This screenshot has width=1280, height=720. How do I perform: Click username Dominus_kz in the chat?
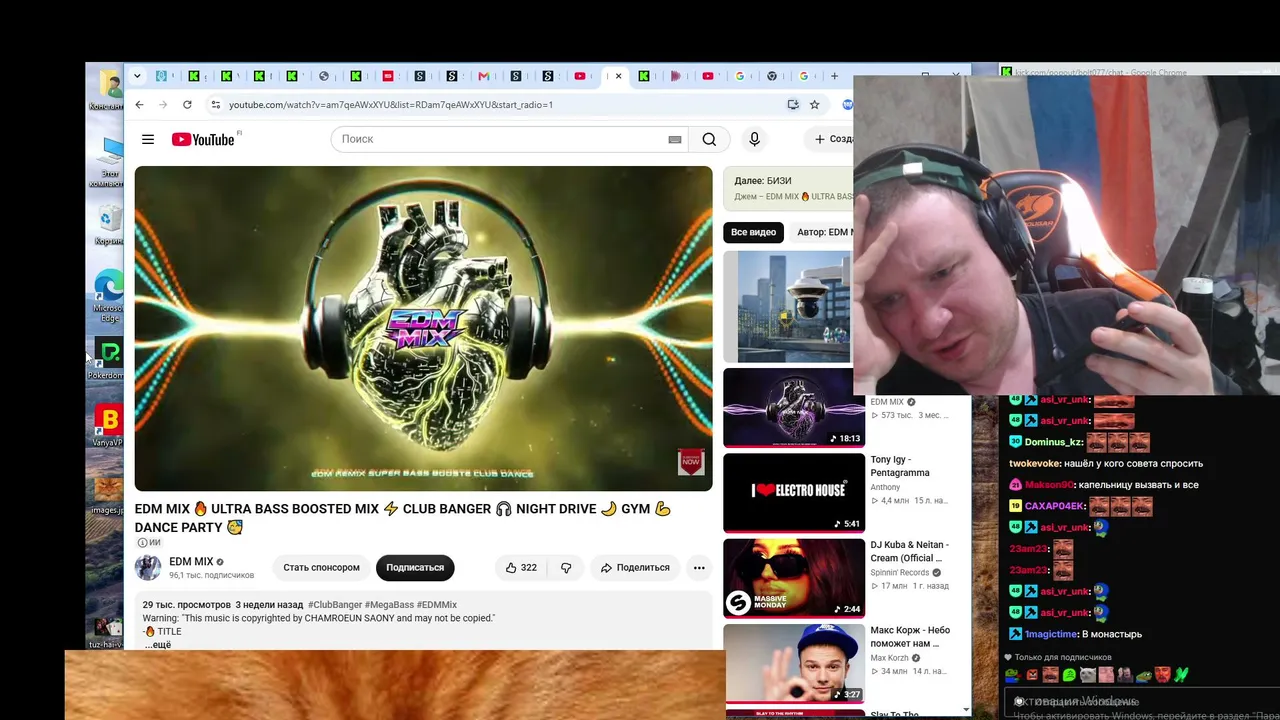tap(1052, 442)
